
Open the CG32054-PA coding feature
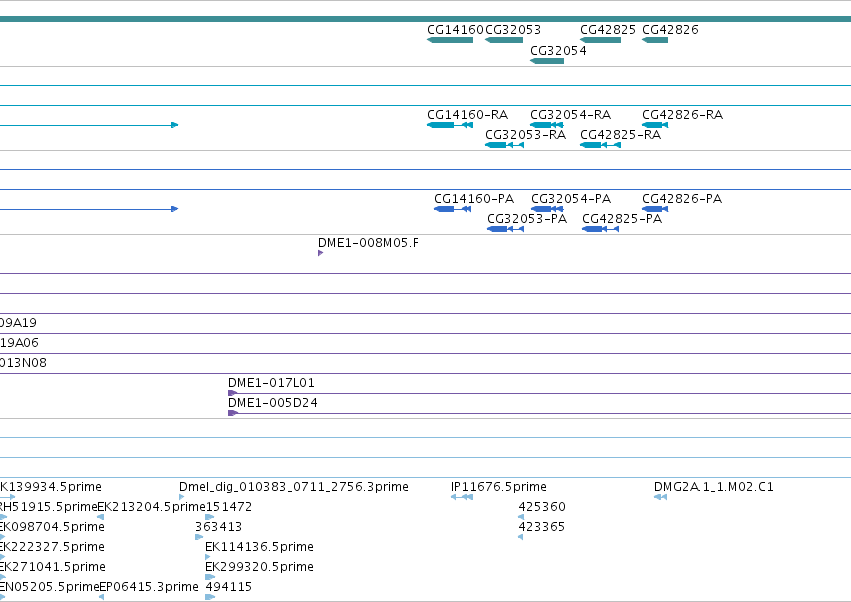(547, 209)
